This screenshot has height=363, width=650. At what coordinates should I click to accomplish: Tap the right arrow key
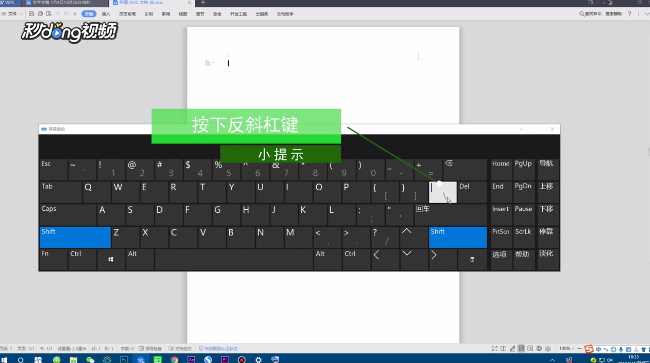pyautogui.click(x=443, y=260)
